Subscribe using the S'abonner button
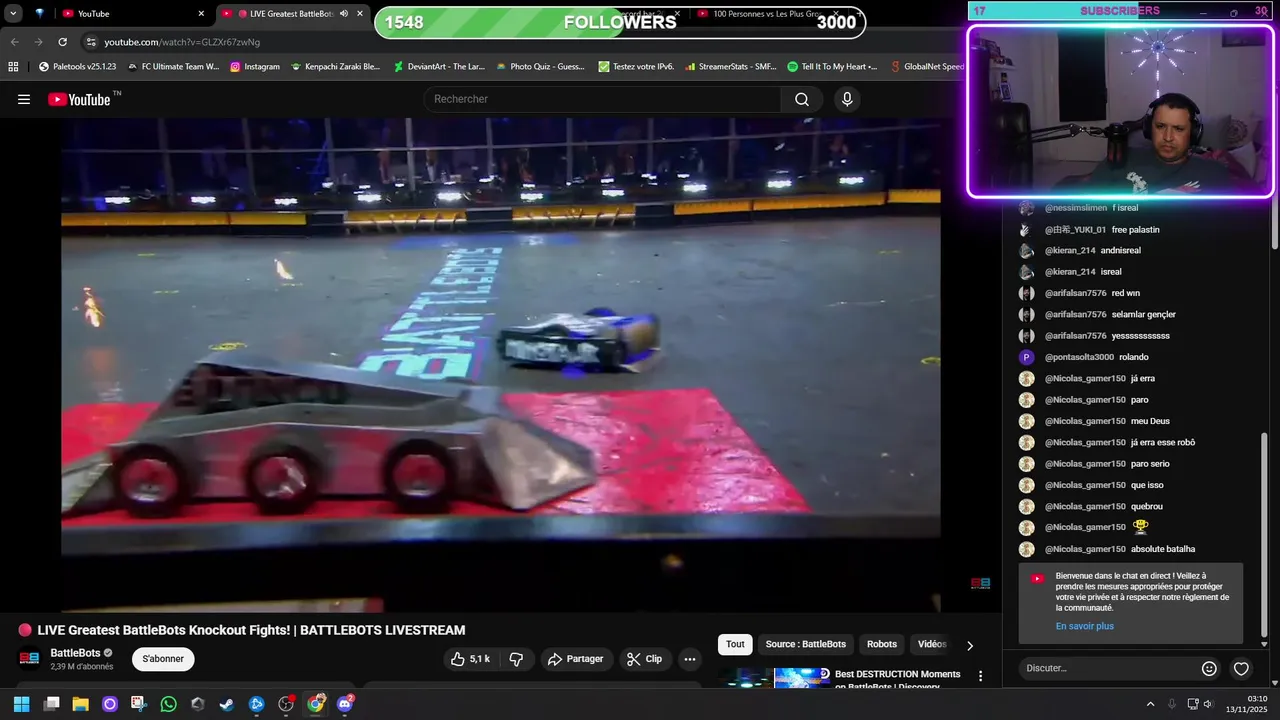Viewport: 1280px width, 720px height. (x=163, y=659)
